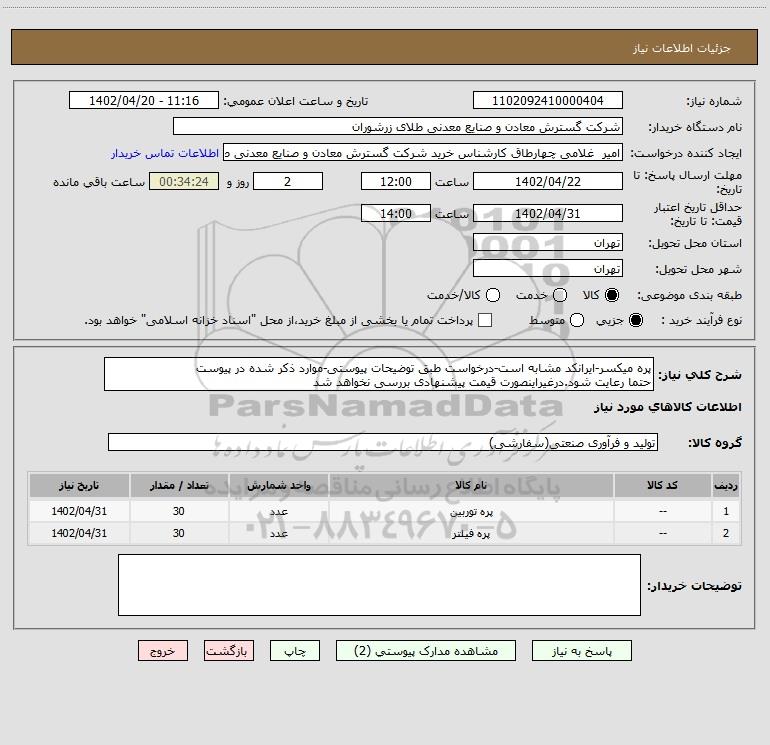This screenshot has width=770, height=745.
Task: Click the remaining days field showing 2
Action: pyautogui.click(x=288, y=181)
